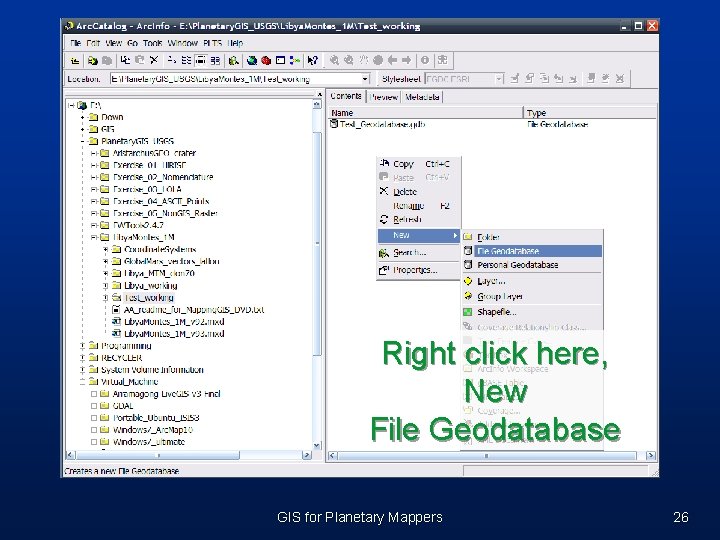The image size is (720, 540).
Task: Select the Identify tool icon
Action: [x=425, y=60]
